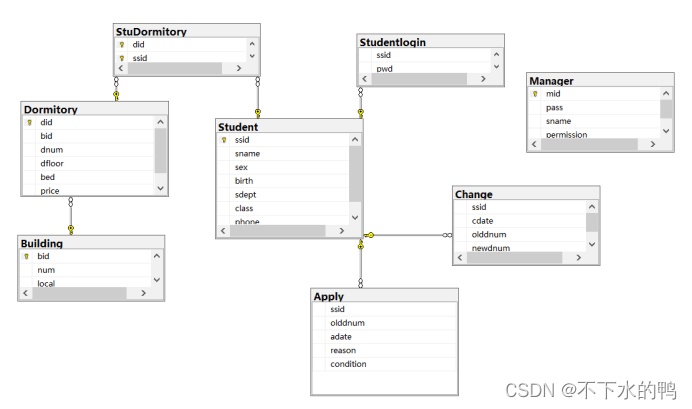The width and height of the screenshot is (692, 409).
Task: Click Student table horizontal scrollbar thumb
Action: 278,230
